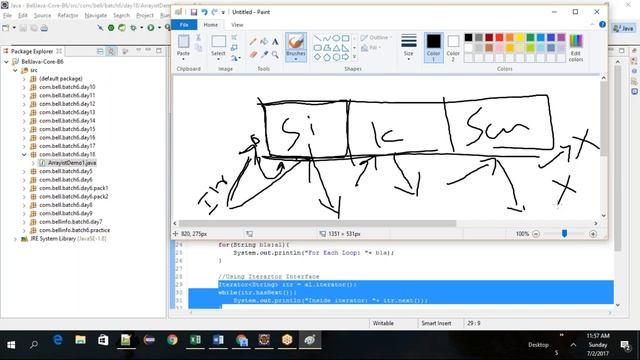Click the Debug bug icon in Eclipse toolbar
The image size is (640, 360).
tap(133, 28)
